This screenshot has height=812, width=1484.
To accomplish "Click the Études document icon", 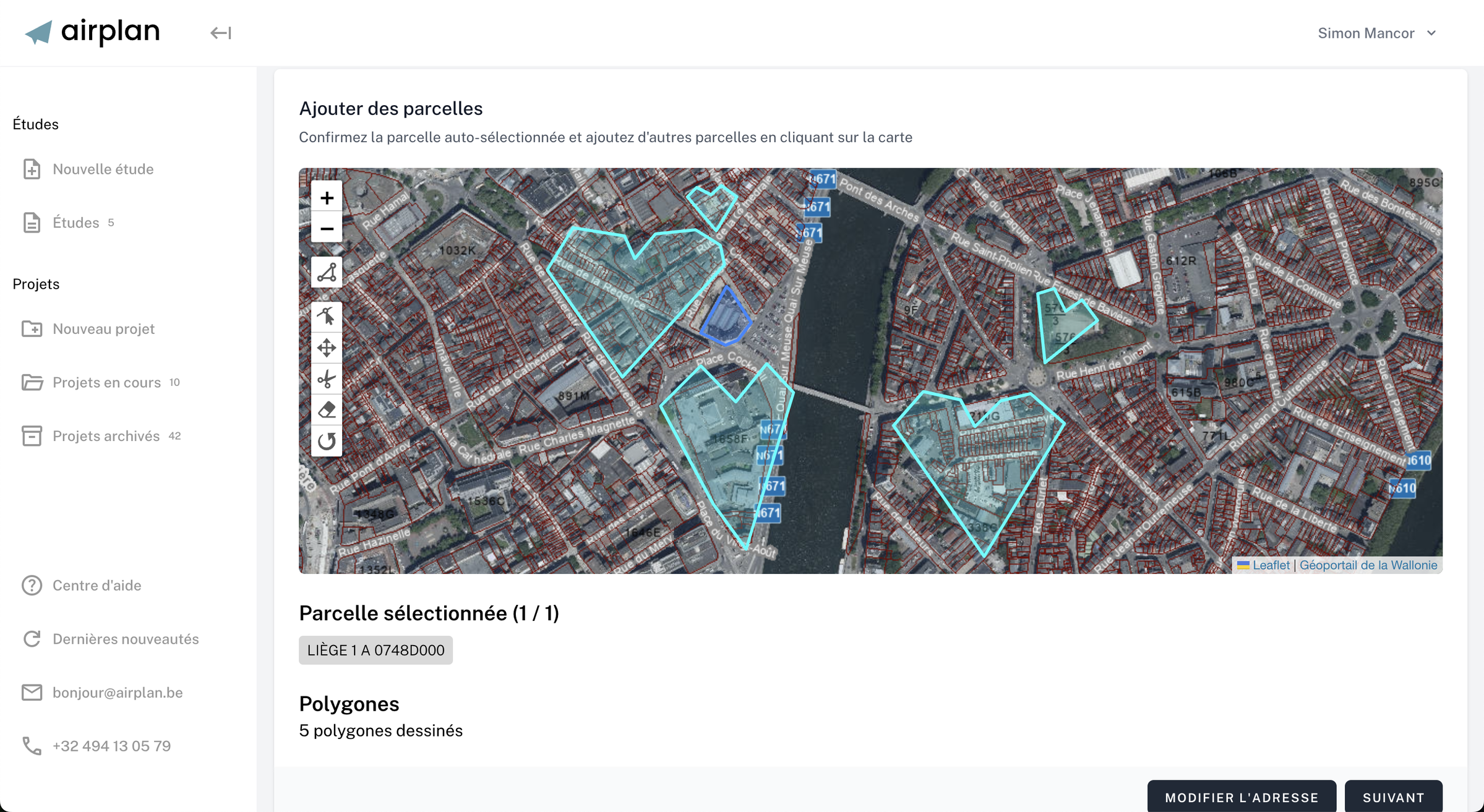I will (x=32, y=223).
